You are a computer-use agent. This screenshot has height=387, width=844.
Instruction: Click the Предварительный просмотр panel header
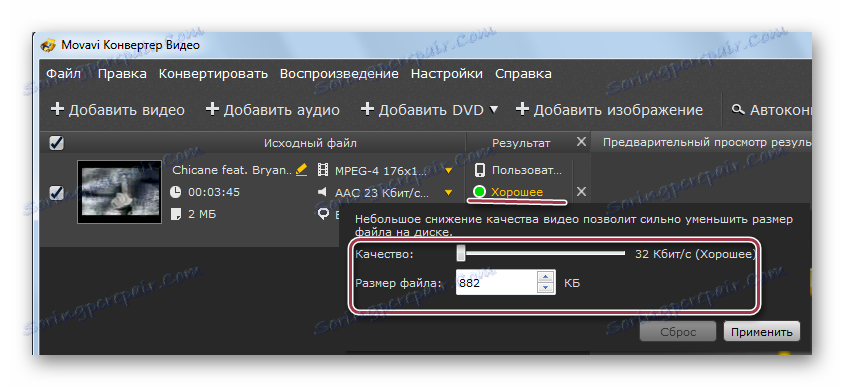click(x=707, y=143)
